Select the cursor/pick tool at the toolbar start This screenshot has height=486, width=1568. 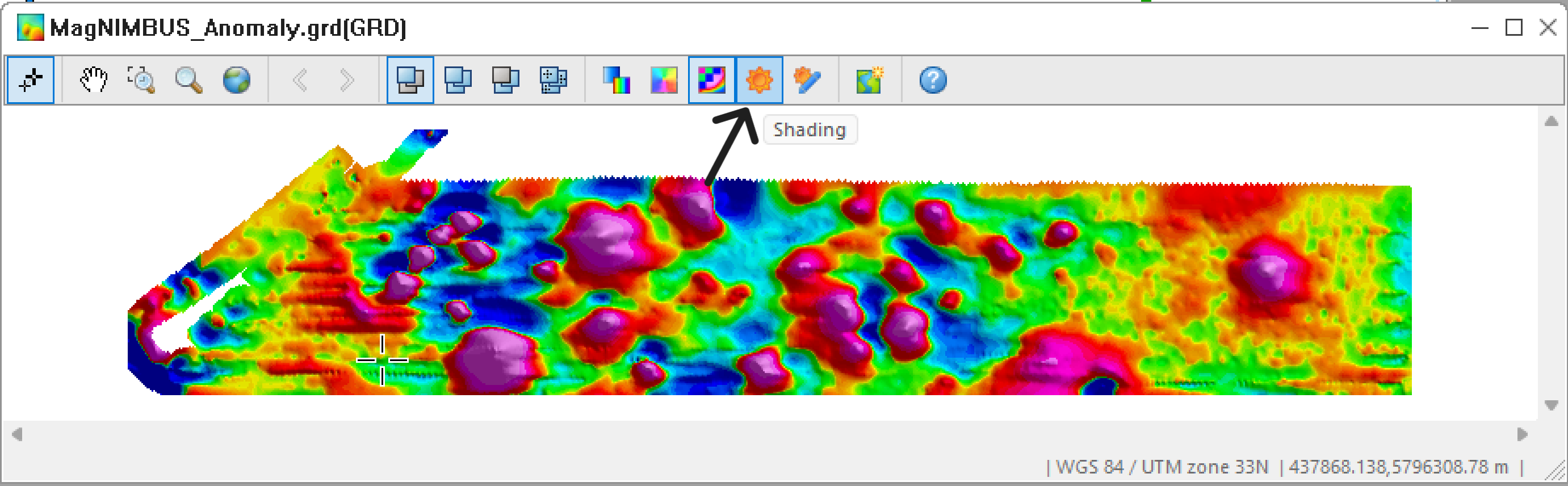coord(31,80)
